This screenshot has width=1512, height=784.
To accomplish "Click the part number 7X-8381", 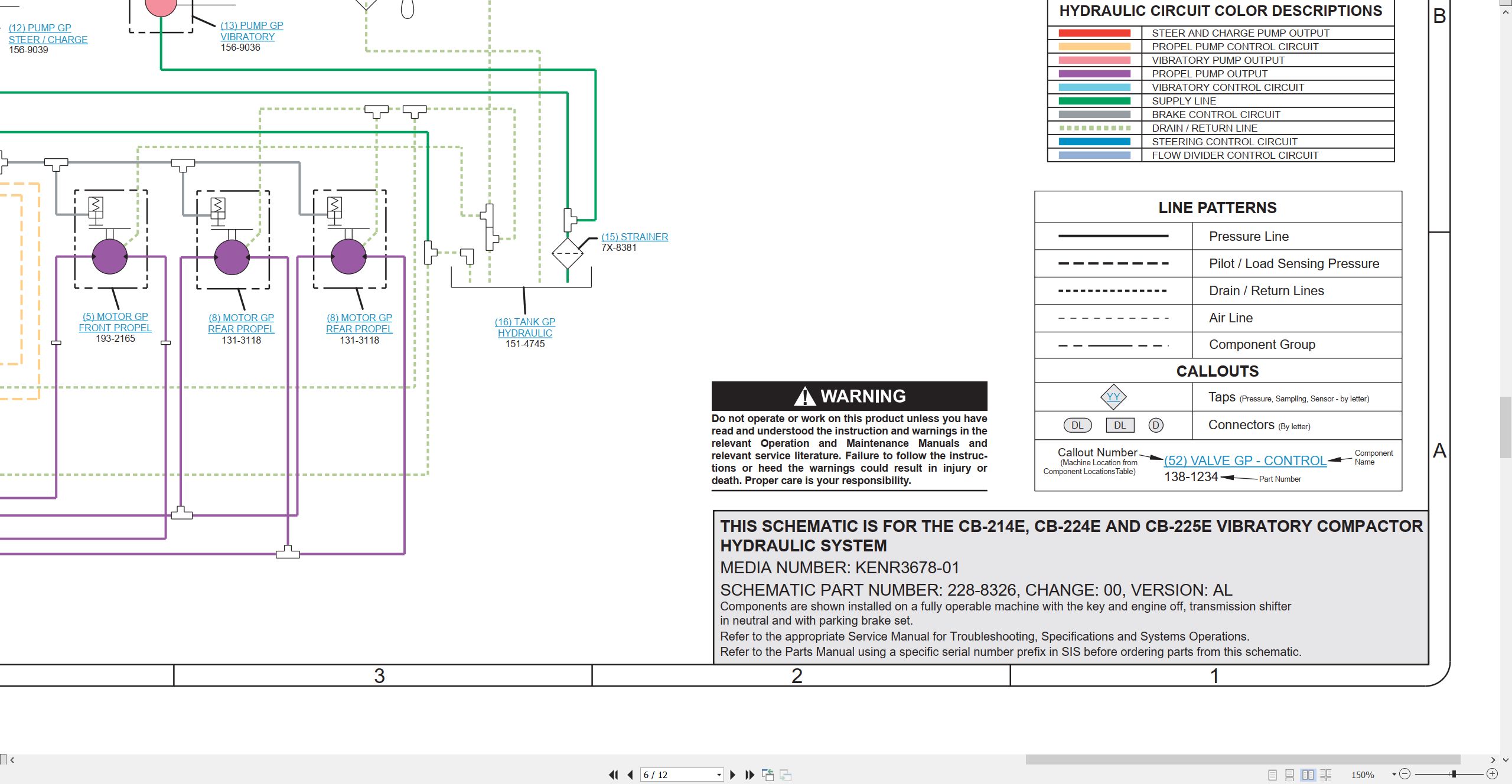I will point(619,248).
